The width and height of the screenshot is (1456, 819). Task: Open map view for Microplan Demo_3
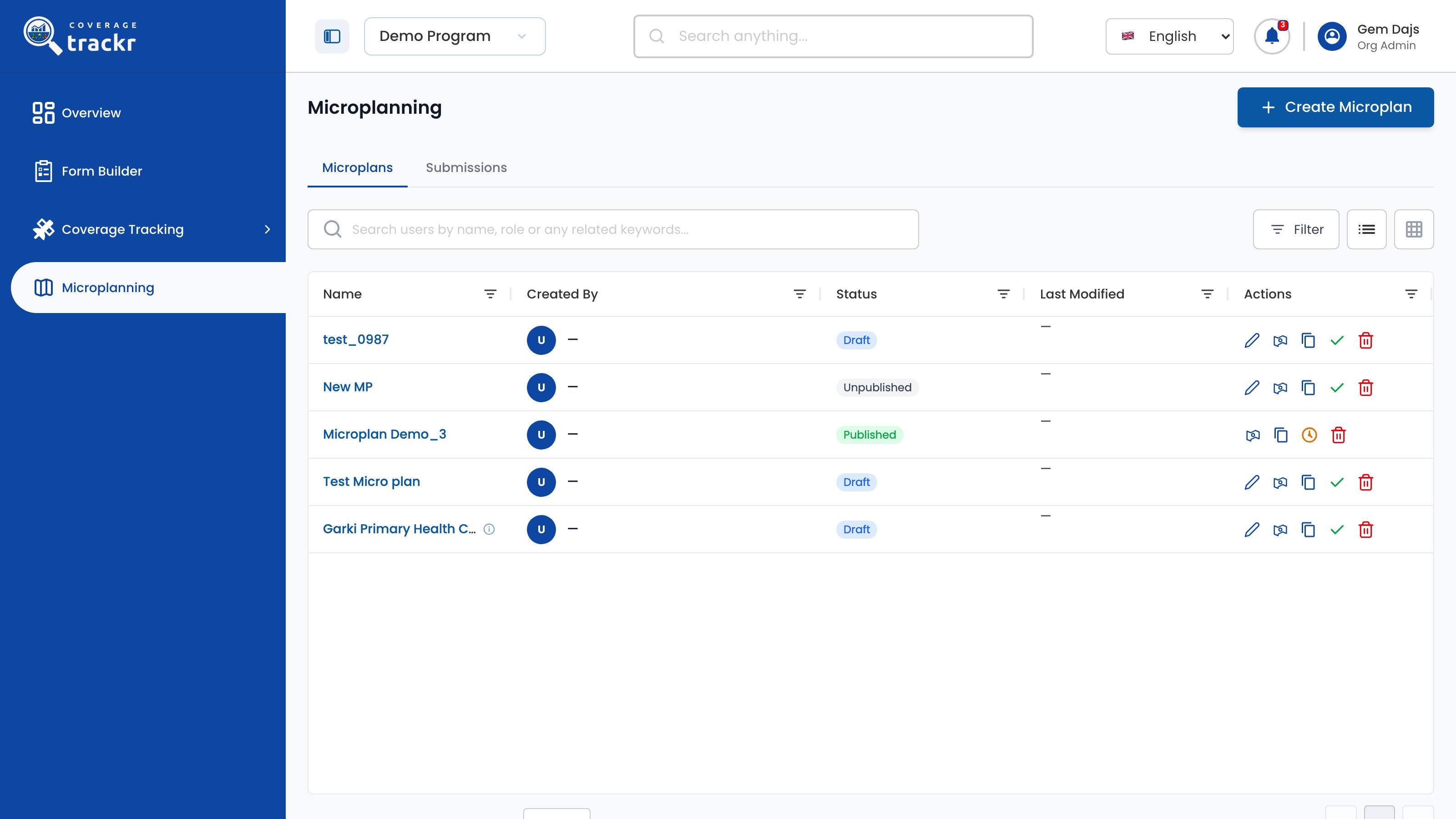point(1253,435)
